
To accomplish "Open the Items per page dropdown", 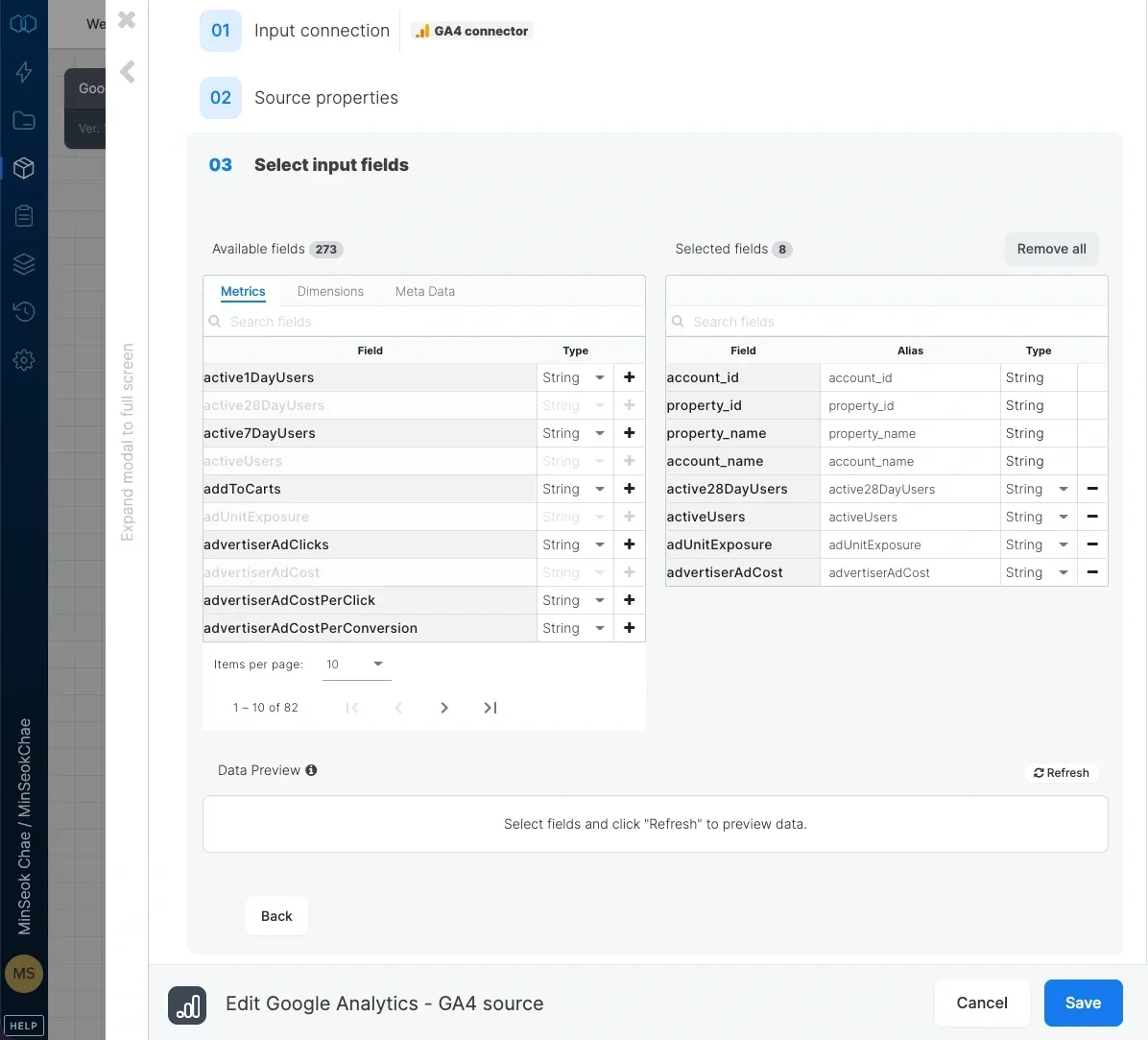I will tap(355, 664).
